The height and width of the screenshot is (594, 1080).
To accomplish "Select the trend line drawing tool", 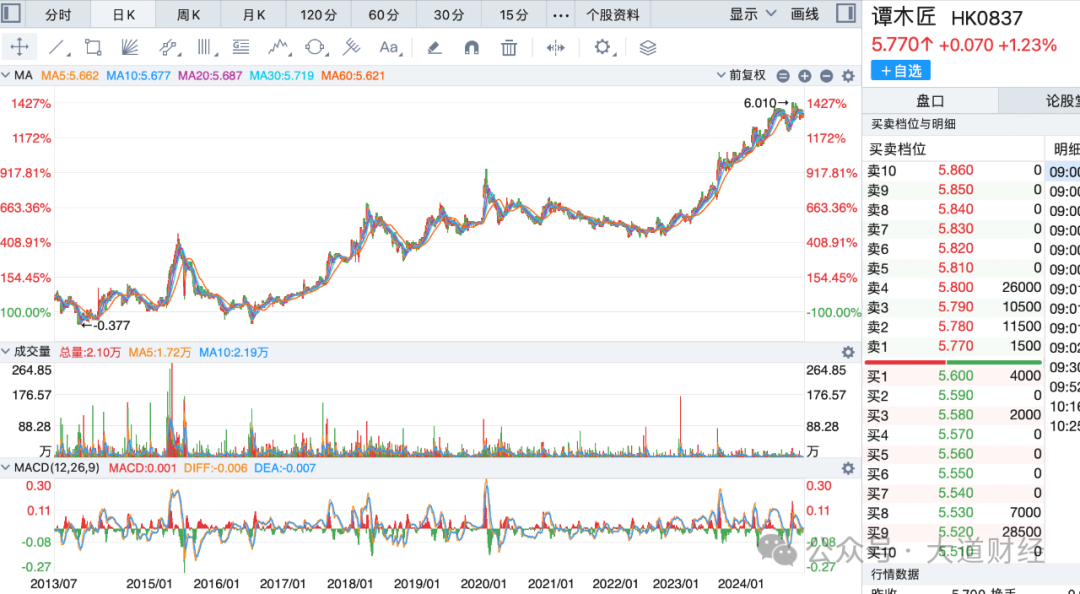I will [58, 48].
